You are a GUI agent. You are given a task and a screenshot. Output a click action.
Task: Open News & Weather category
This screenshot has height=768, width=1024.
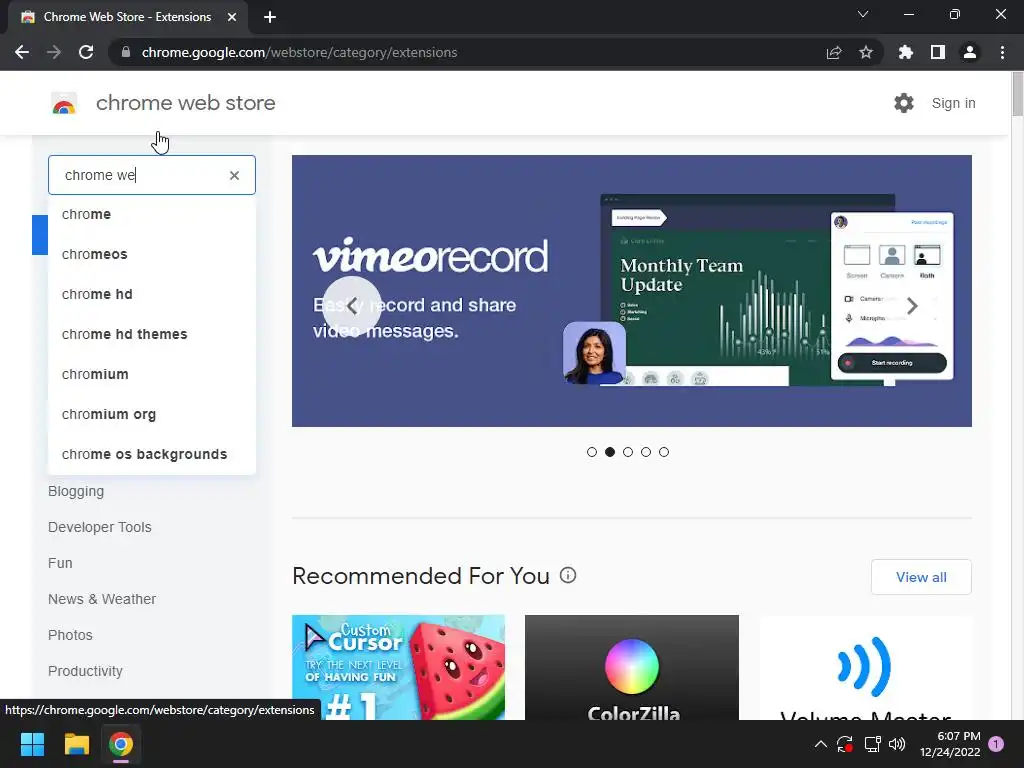tap(102, 599)
